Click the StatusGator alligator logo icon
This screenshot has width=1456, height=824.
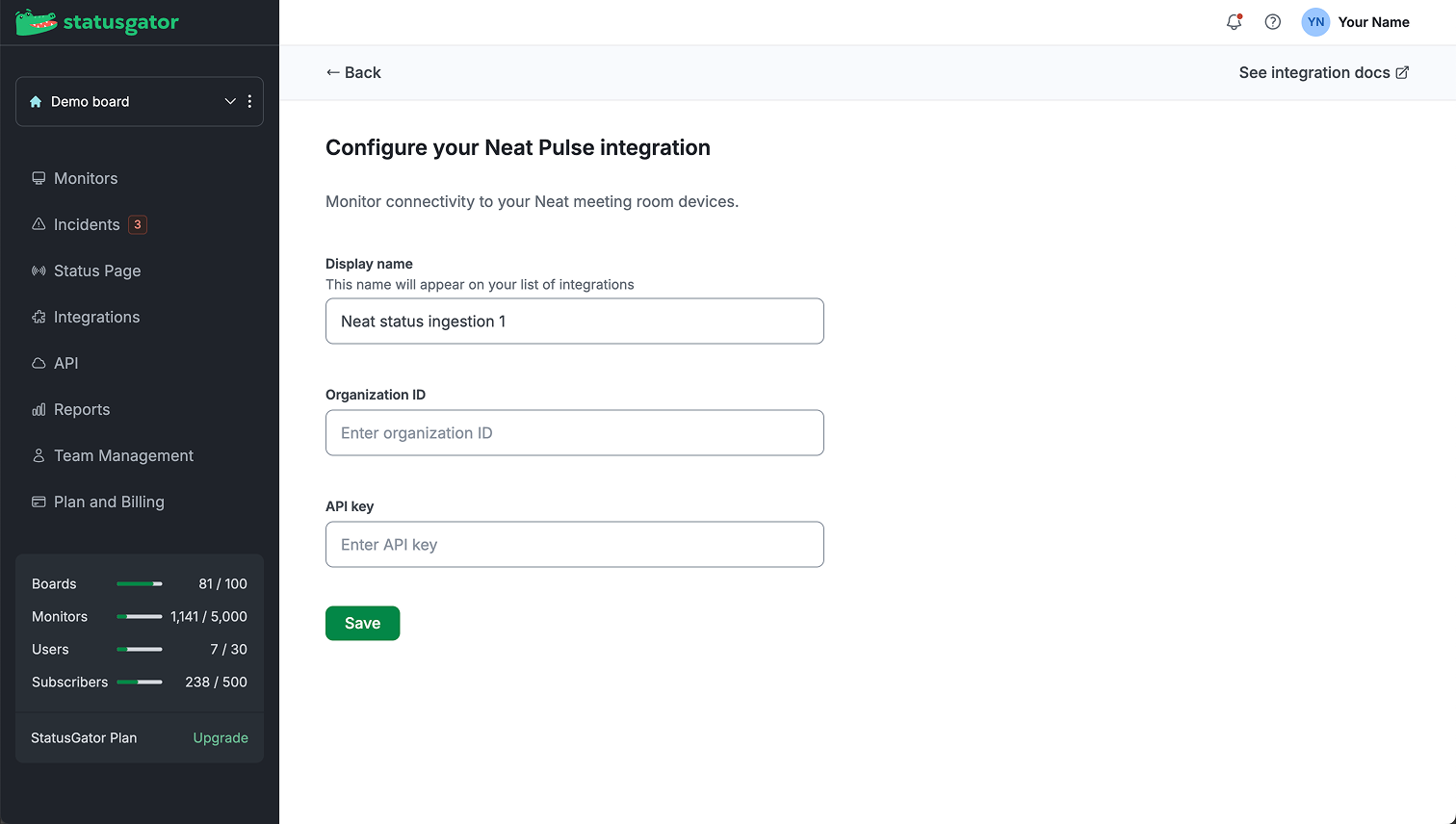(36, 22)
